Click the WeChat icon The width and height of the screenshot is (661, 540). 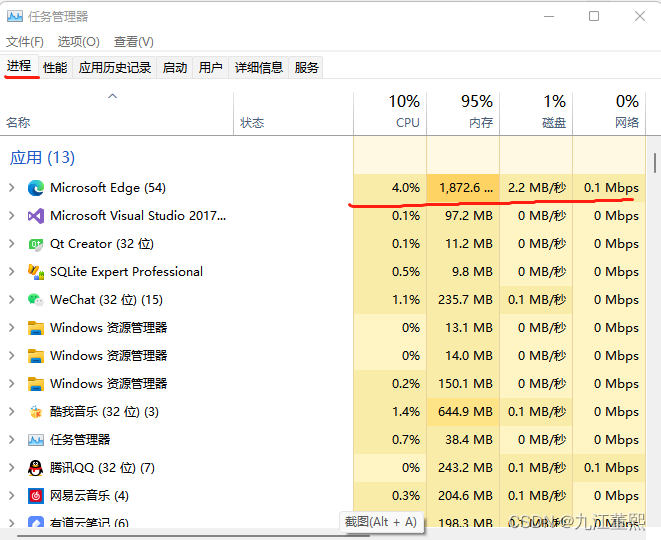36,300
